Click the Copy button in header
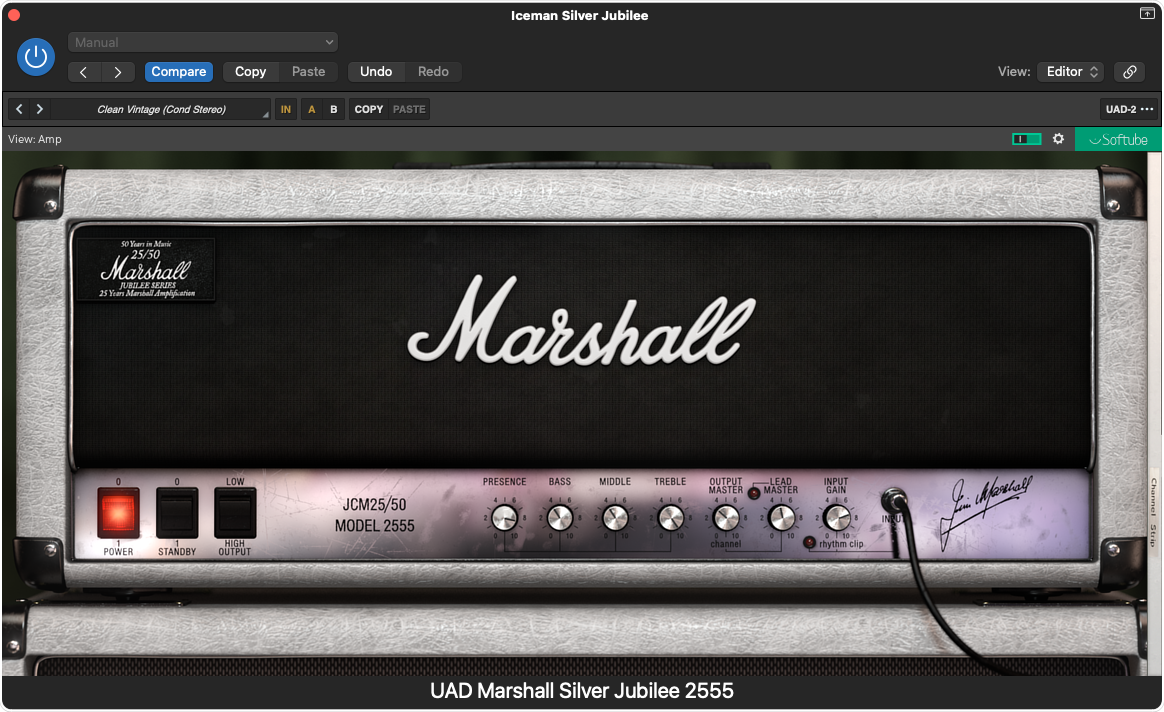The image size is (1164, 712). click(250, 72)
